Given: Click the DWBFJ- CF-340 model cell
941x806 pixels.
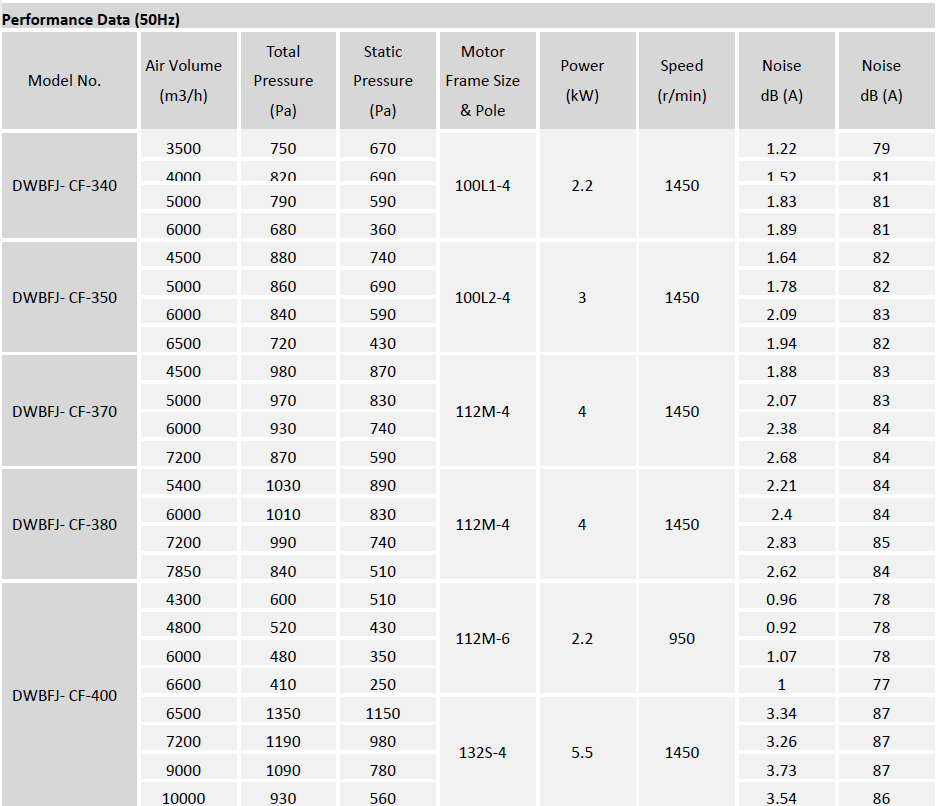Looking at the screenshot, I should pyautogui.click(x=65, y=185).
